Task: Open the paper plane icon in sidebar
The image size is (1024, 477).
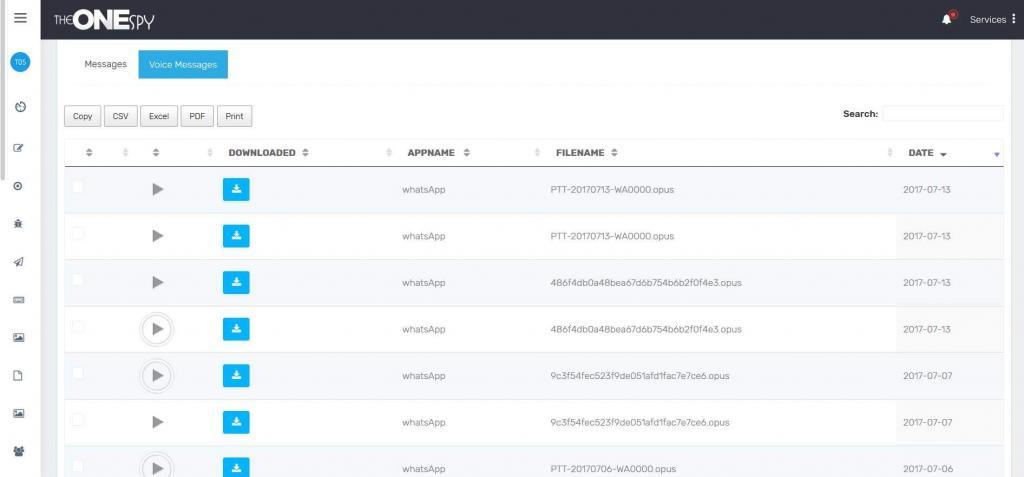Action: pos(18,262)
